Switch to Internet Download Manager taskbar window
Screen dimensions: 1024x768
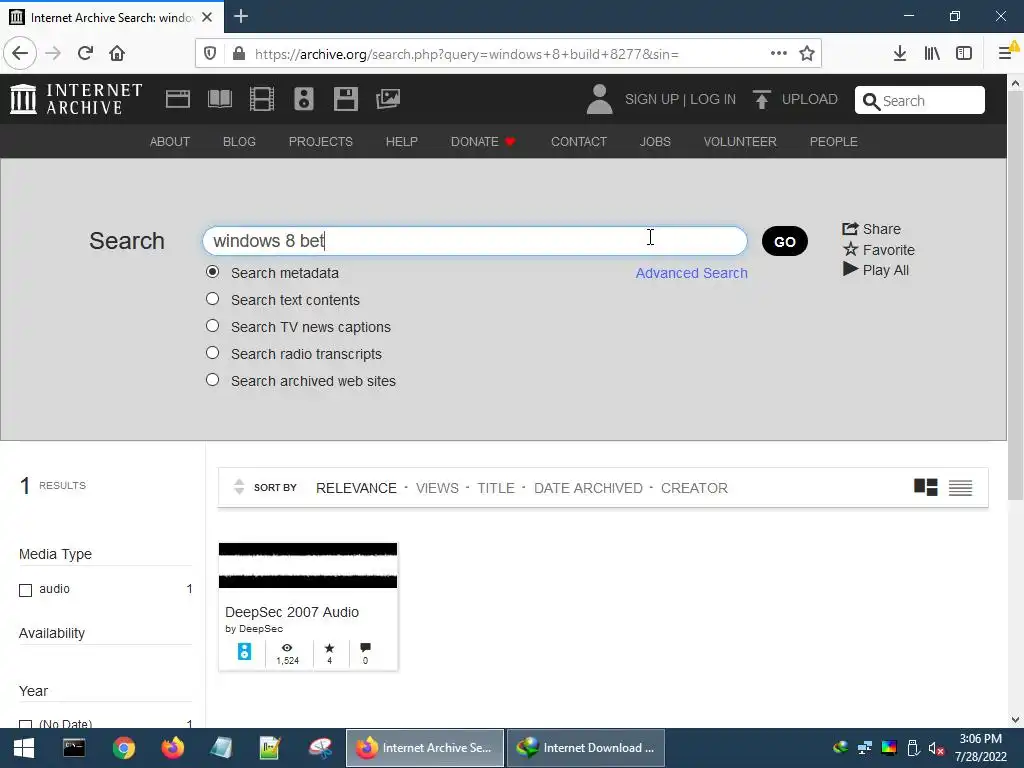[x=586, y=748]
